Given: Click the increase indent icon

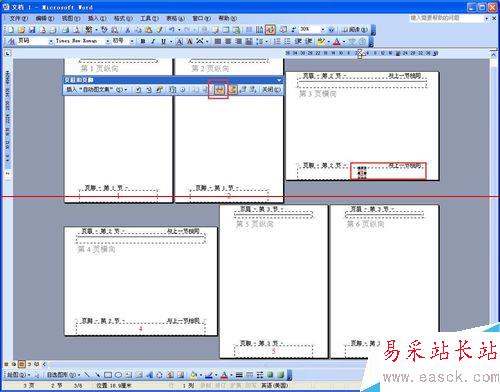Looking at the screenshot, I should 309,41.
